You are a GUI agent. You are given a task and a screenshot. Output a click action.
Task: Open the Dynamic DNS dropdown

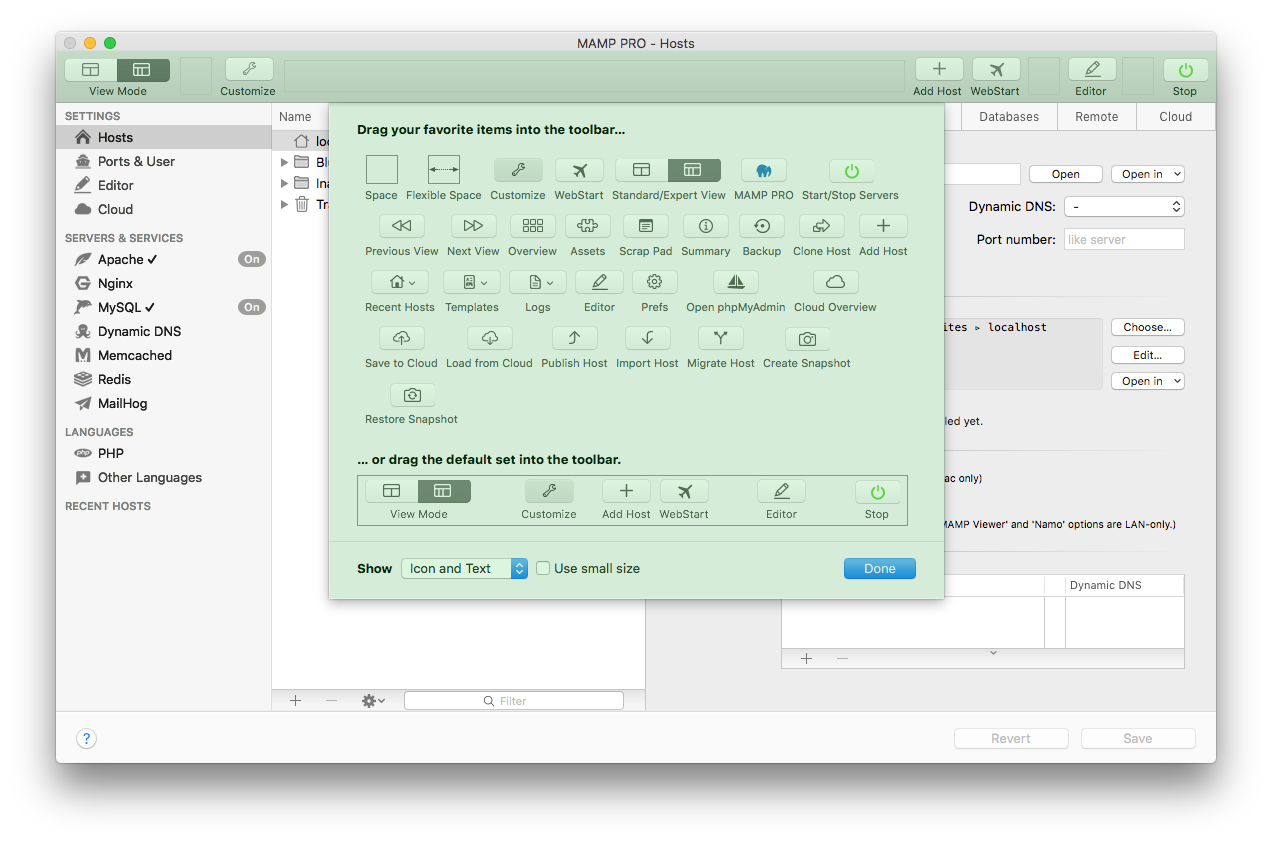[1124, 206]
